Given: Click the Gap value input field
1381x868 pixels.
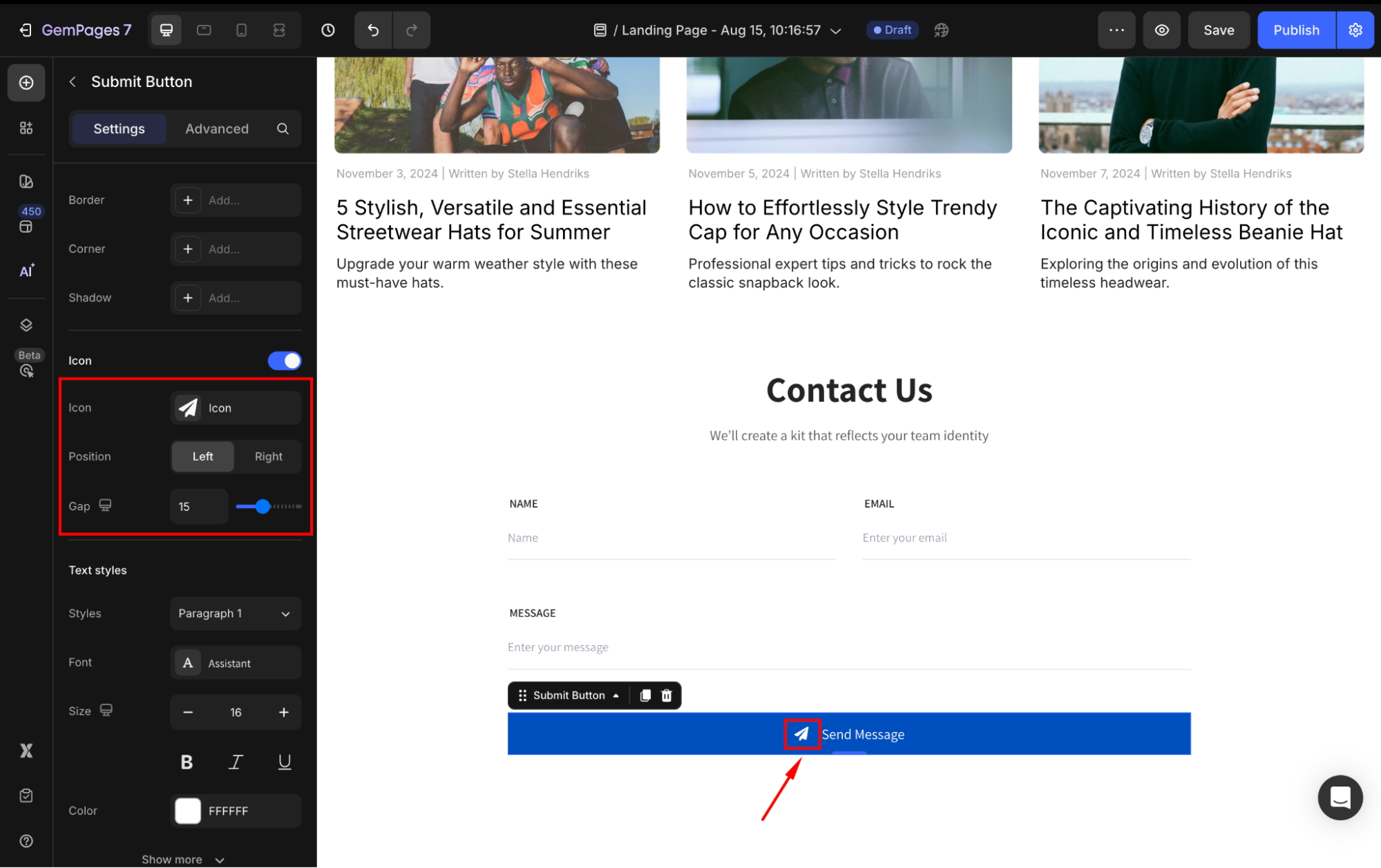Looking at the screenshot, I should [198, 506].
